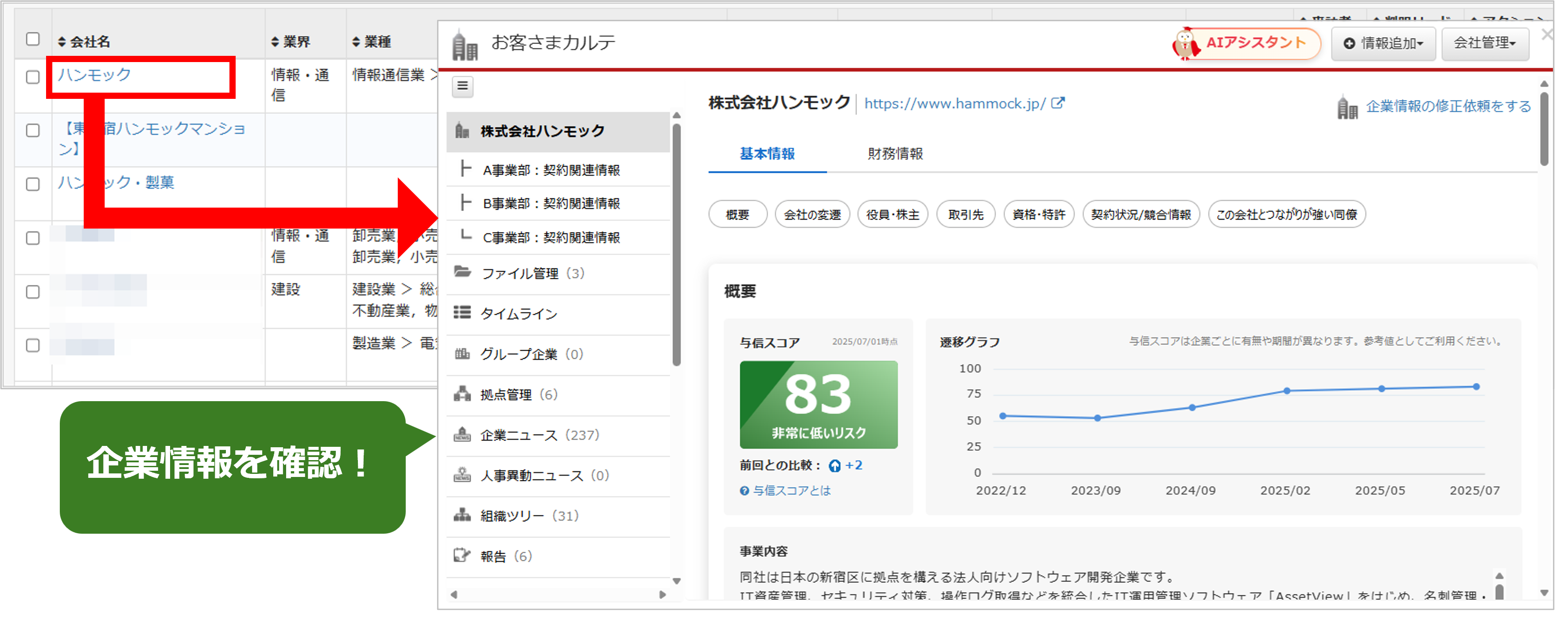The image size is (1568, 629).
Task: Open ファイル管理 via the folder icon
Action: coord(462,273)
